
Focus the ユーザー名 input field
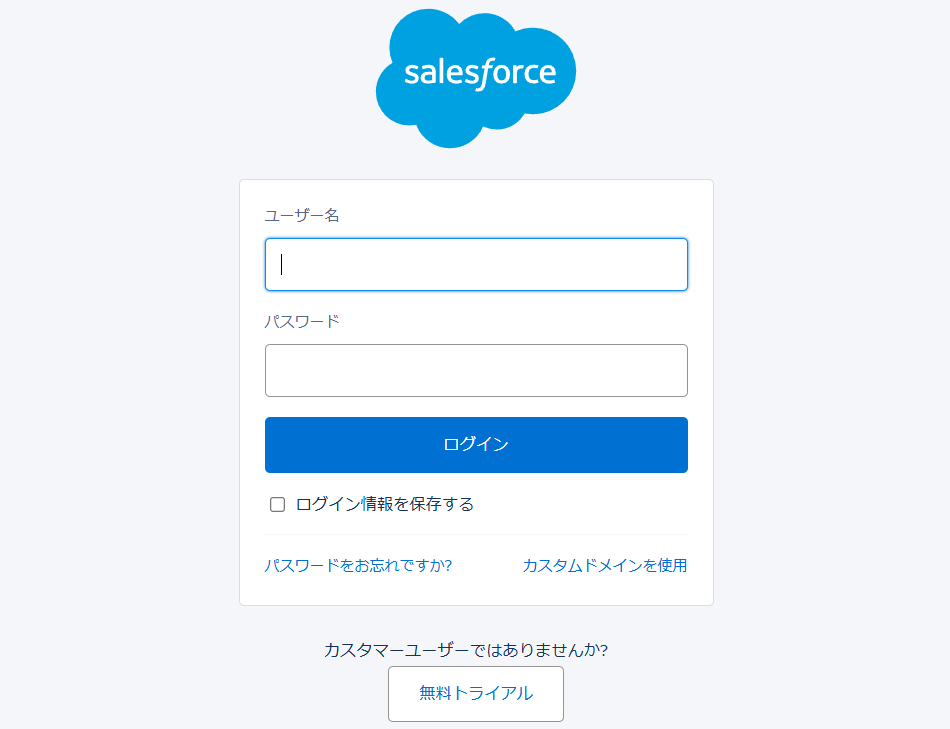476,264
